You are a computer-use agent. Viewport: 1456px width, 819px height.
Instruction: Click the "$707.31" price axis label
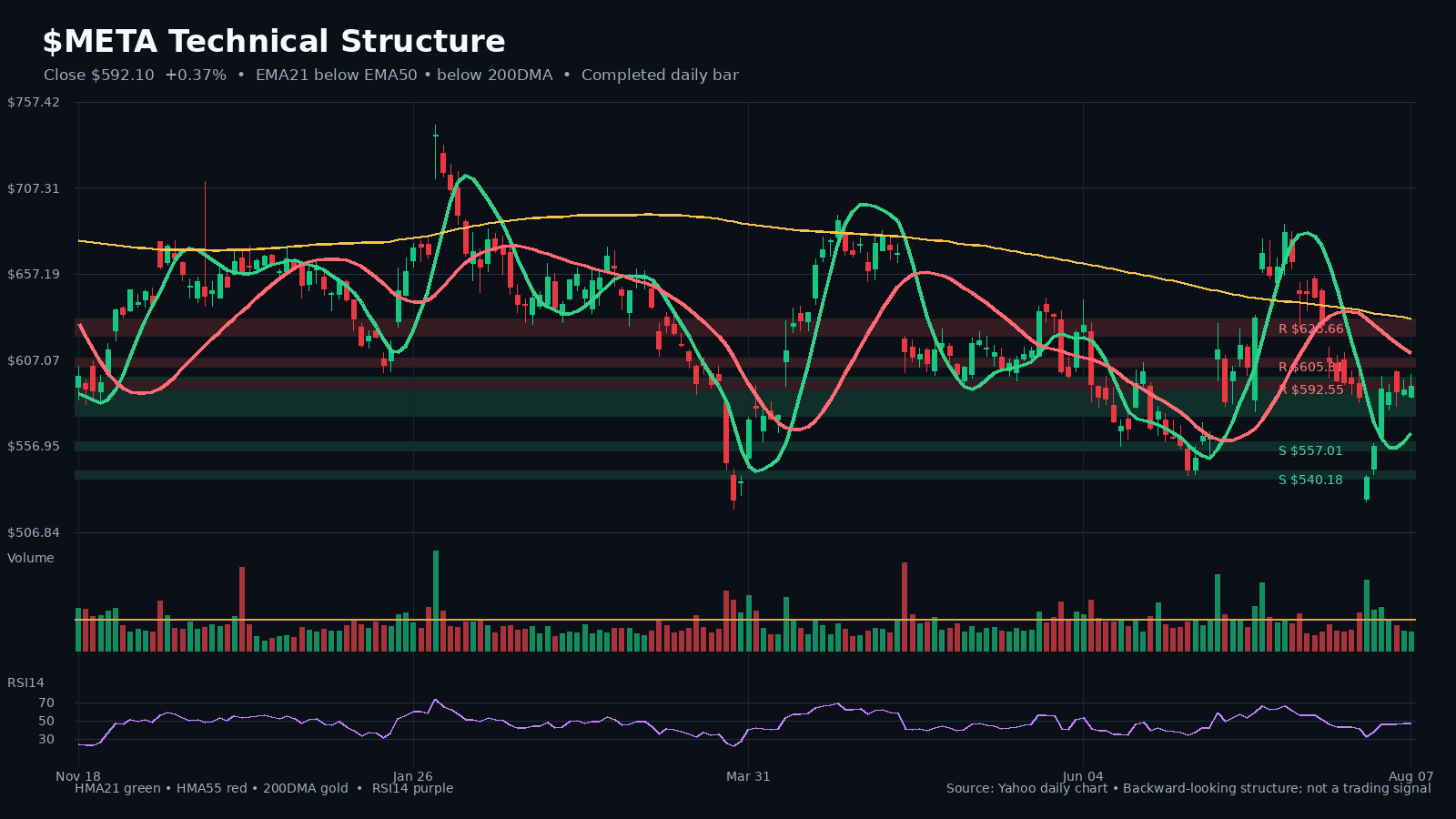(34, 188)
